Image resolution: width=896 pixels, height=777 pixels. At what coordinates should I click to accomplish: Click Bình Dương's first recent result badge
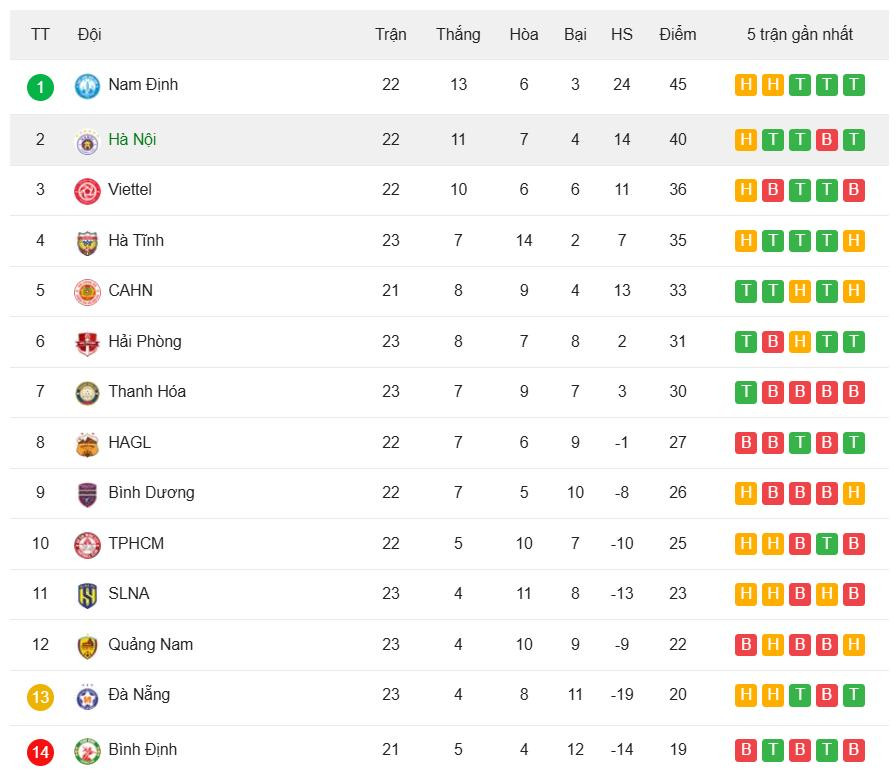coord(745,493)
